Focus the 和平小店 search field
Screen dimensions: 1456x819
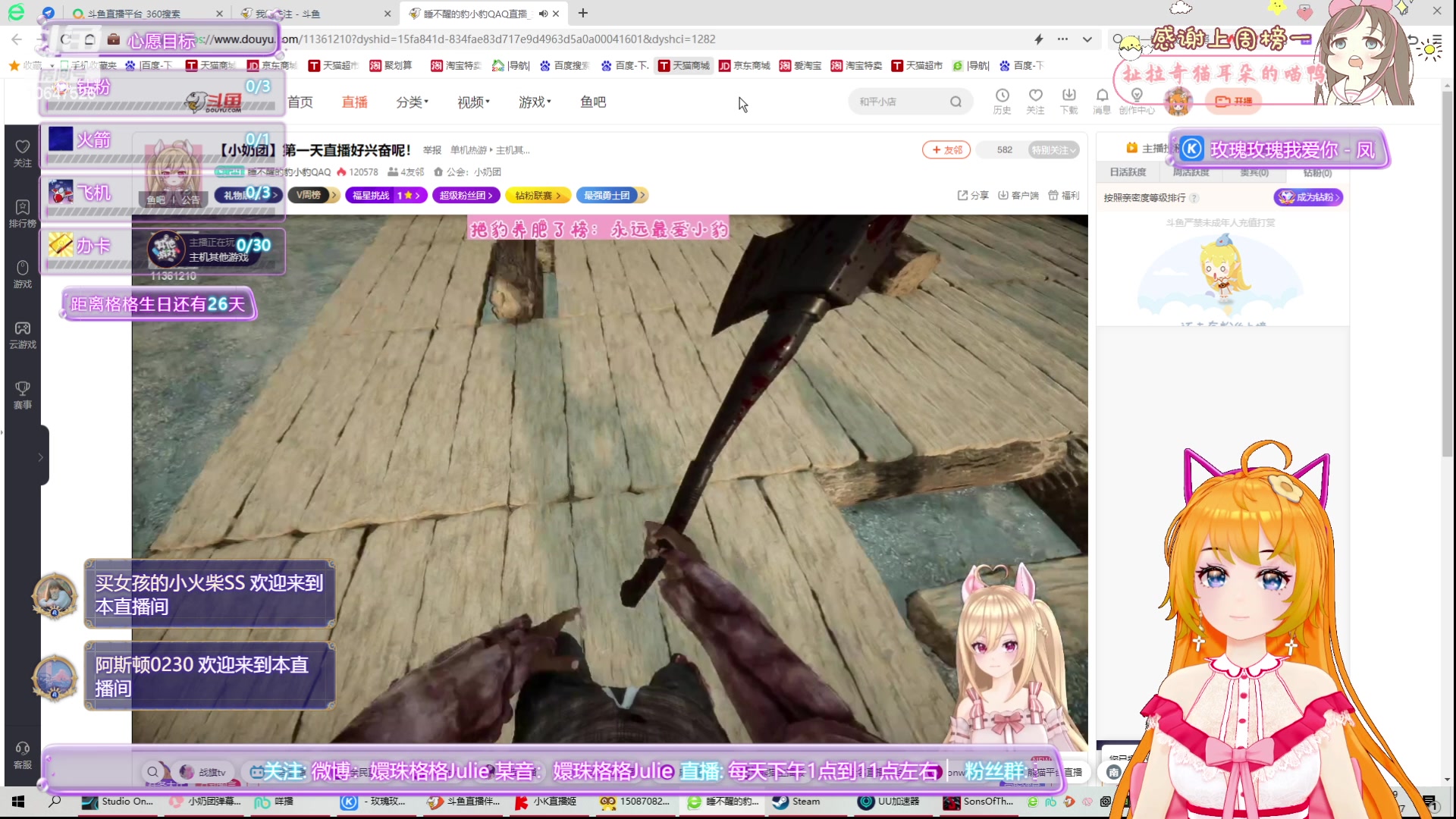click(x=900, y=102)
